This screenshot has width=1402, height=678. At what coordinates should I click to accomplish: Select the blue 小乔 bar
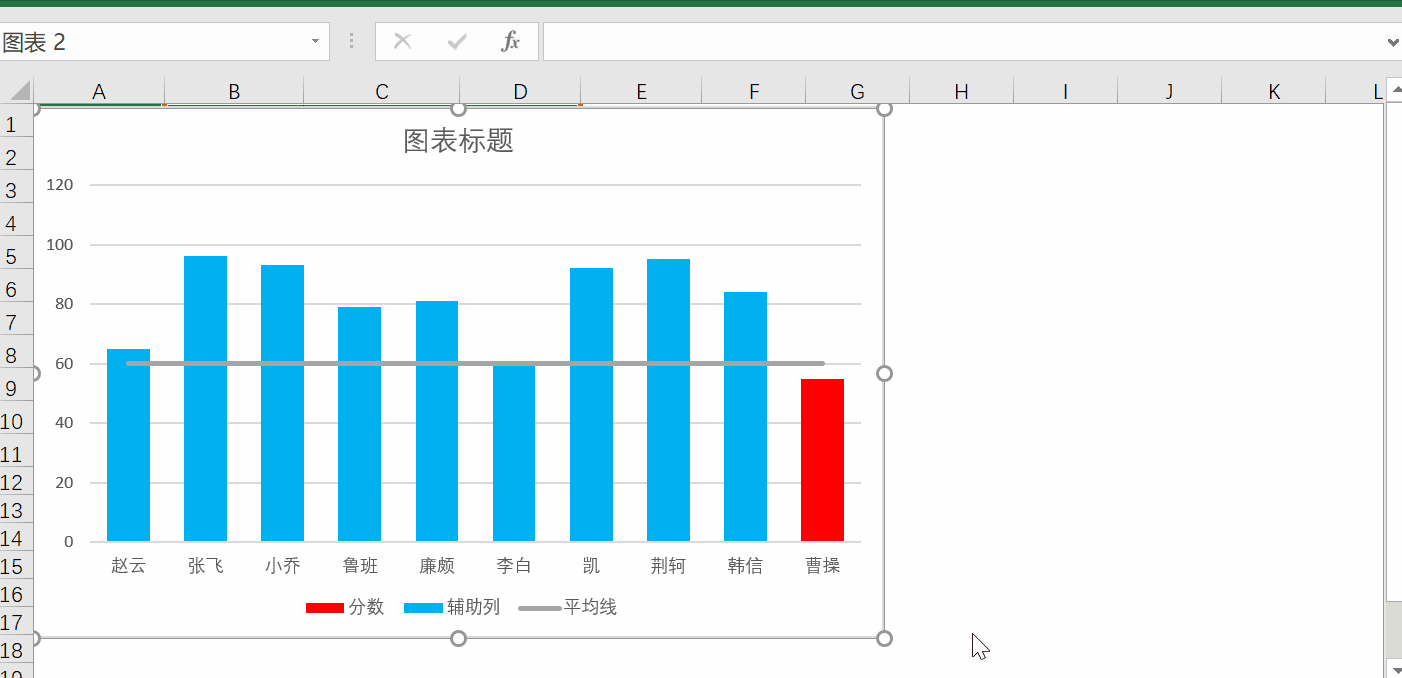pos(282,403)
